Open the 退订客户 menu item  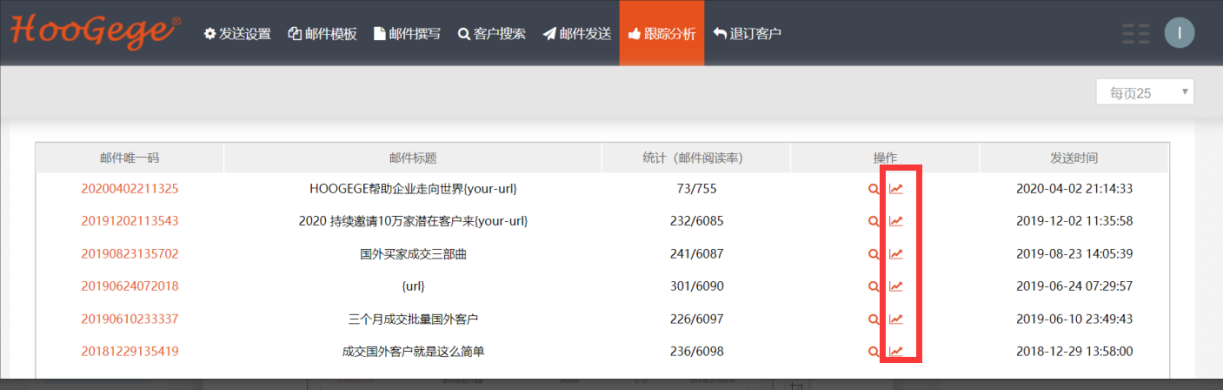click(x=747, y=33)
